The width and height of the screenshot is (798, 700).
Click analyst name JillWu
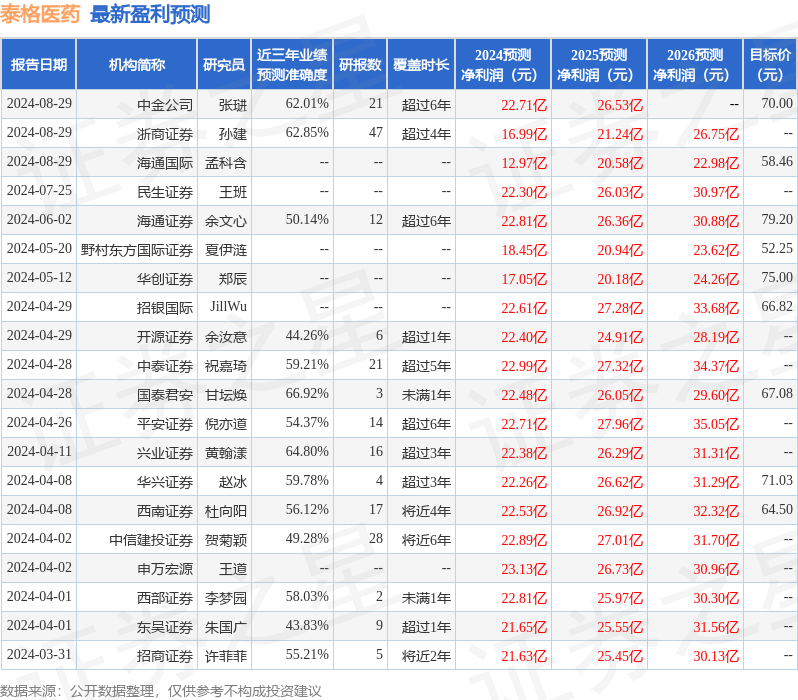(x=229, y=306)
